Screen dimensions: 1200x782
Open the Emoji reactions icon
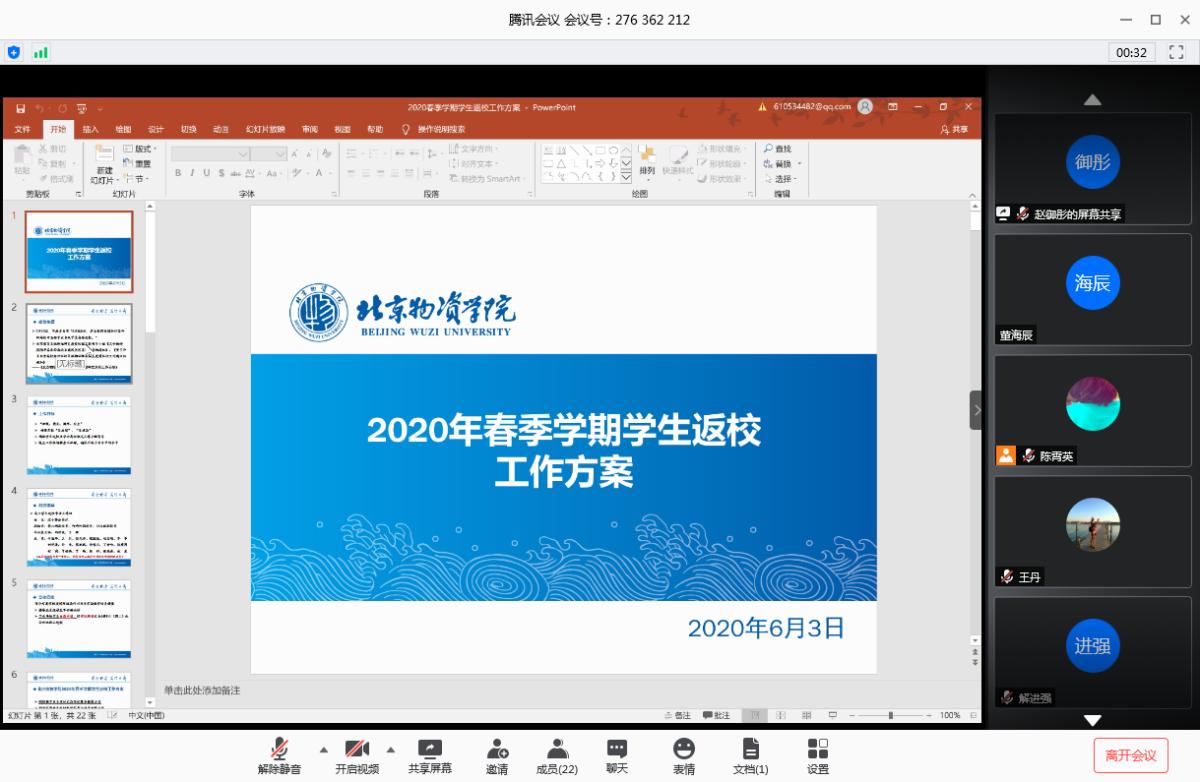684,749
